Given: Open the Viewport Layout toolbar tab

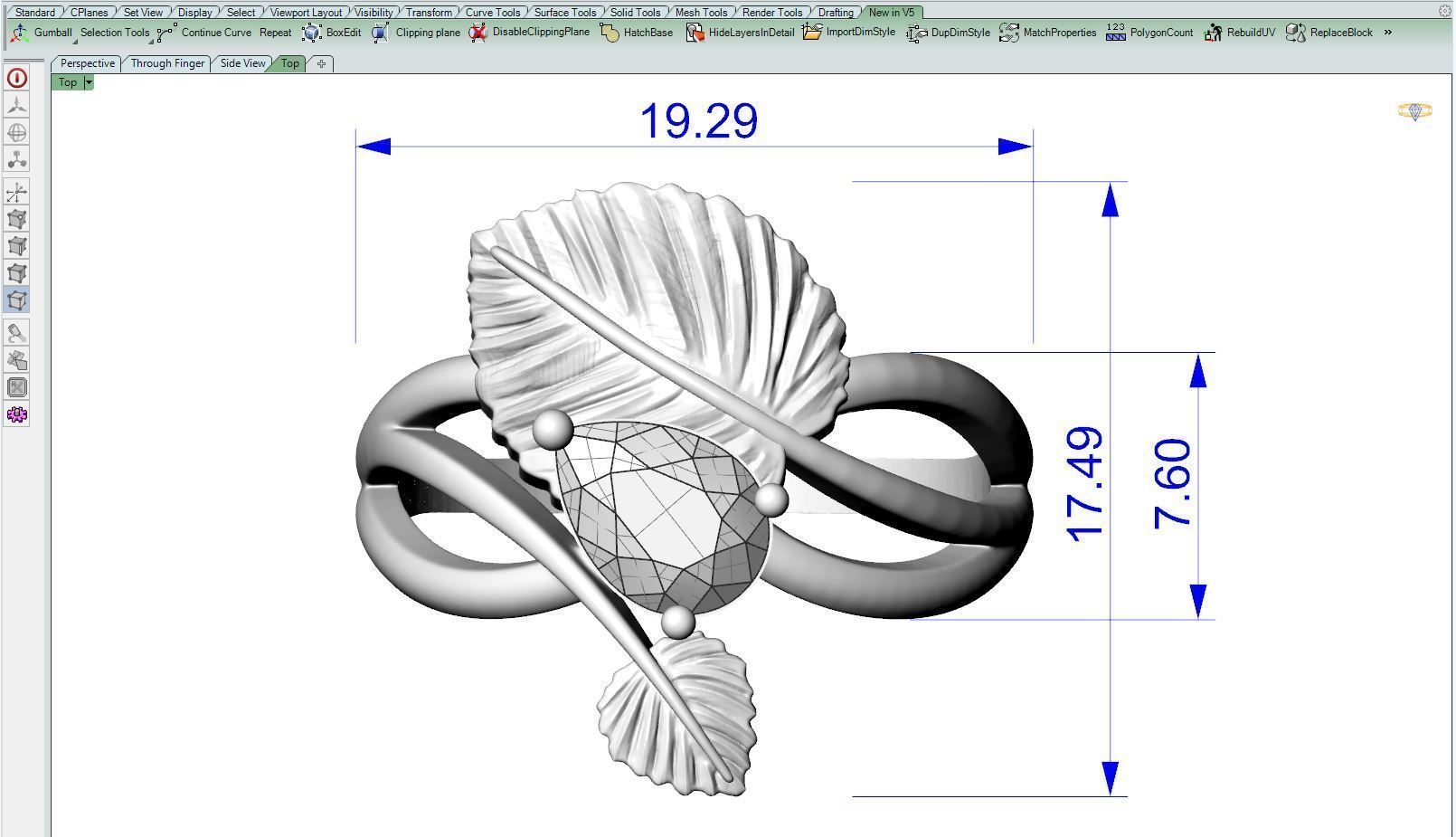Looking at the screenshot, I should click(306, 13).
